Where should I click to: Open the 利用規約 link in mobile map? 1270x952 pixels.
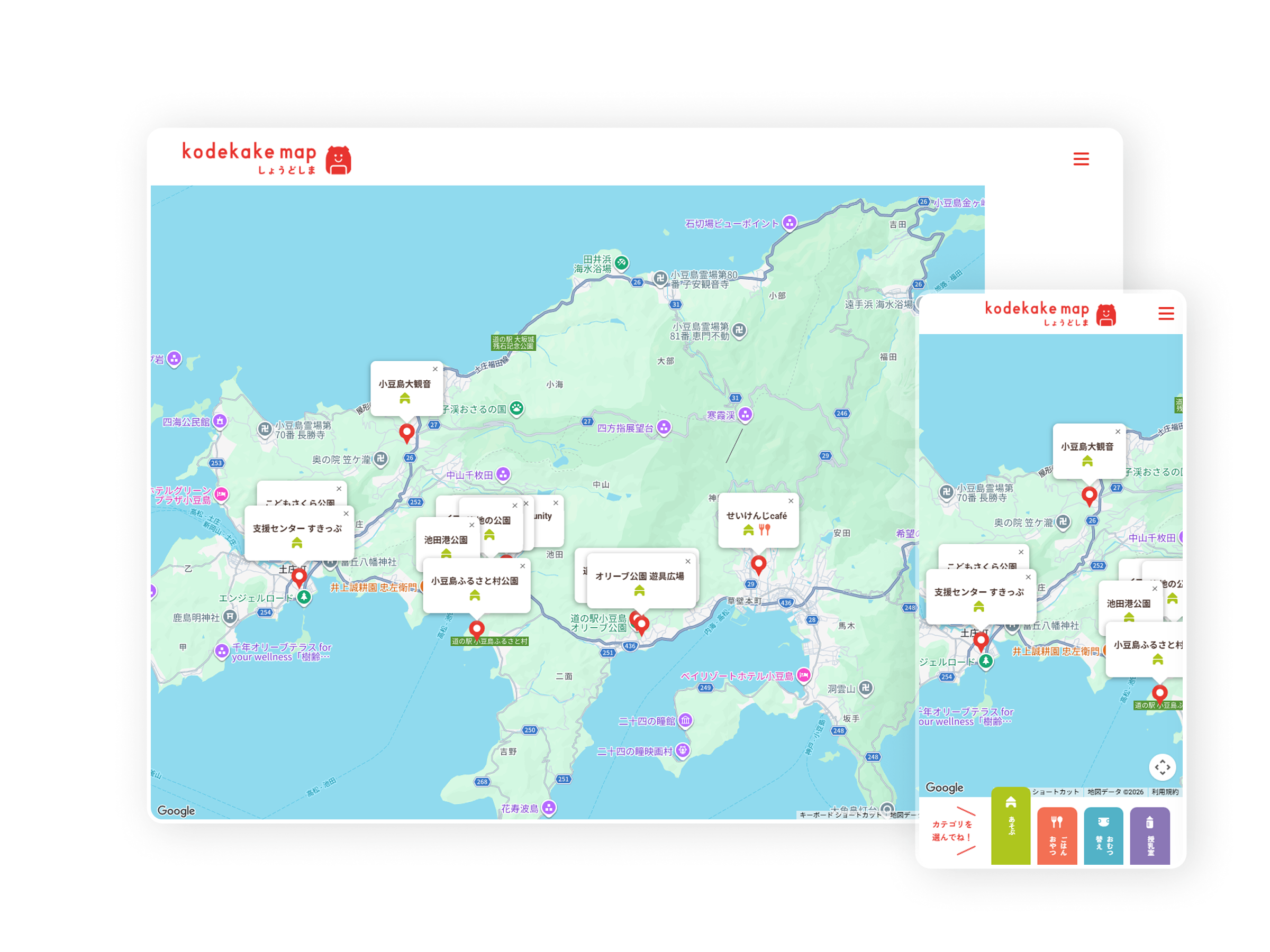[1165, 792]
